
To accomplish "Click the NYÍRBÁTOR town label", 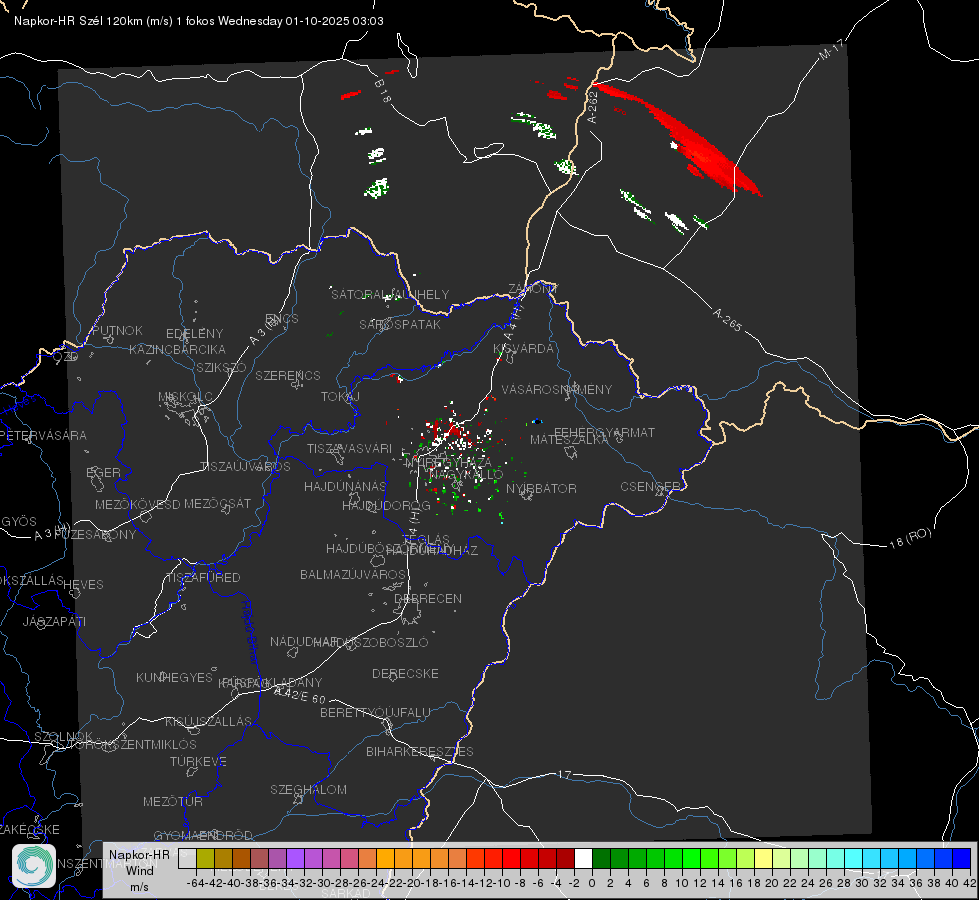I will tap(541, 488).
